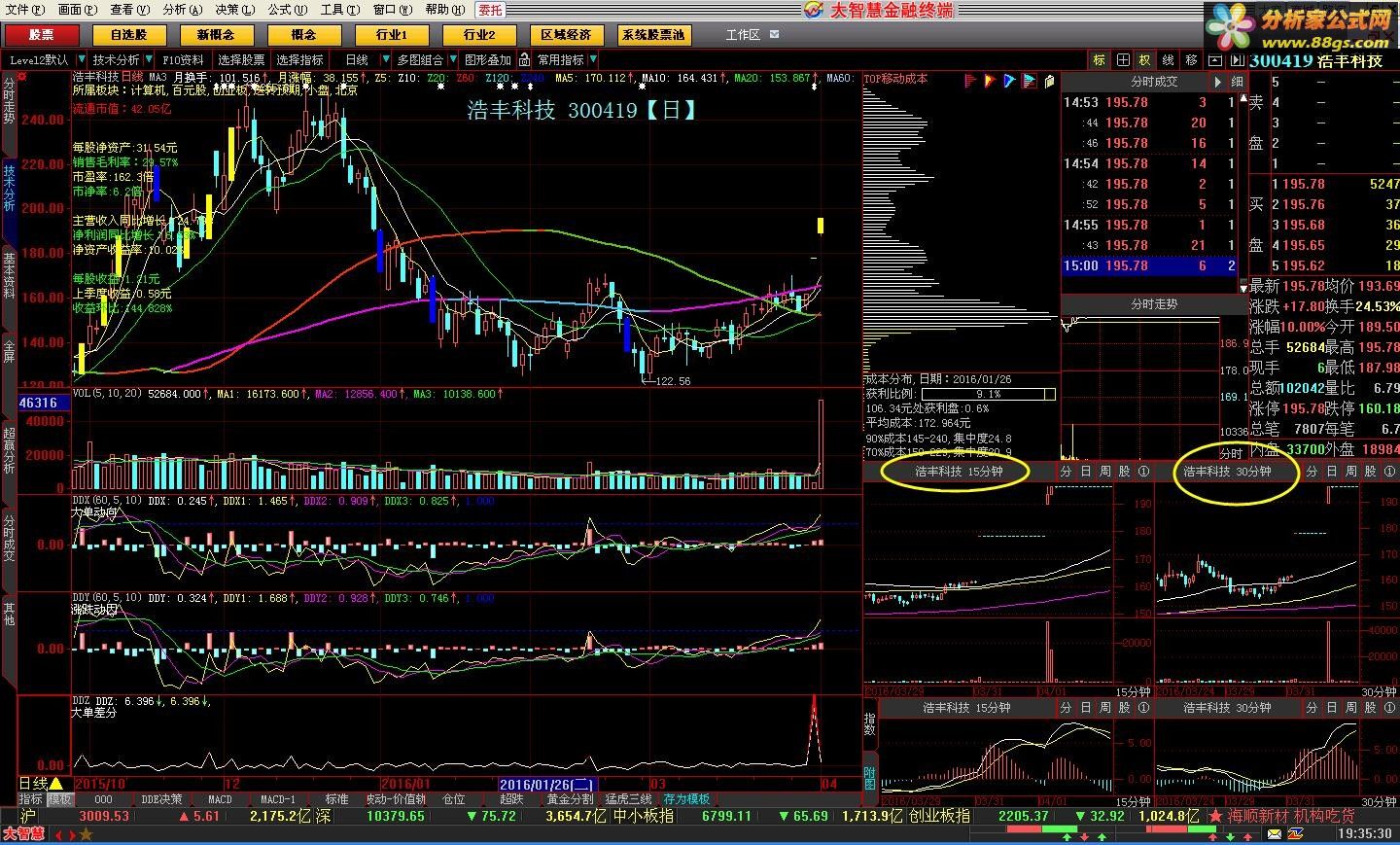
Task: Click the 系统股票池 button
Action: click(653, 34)
